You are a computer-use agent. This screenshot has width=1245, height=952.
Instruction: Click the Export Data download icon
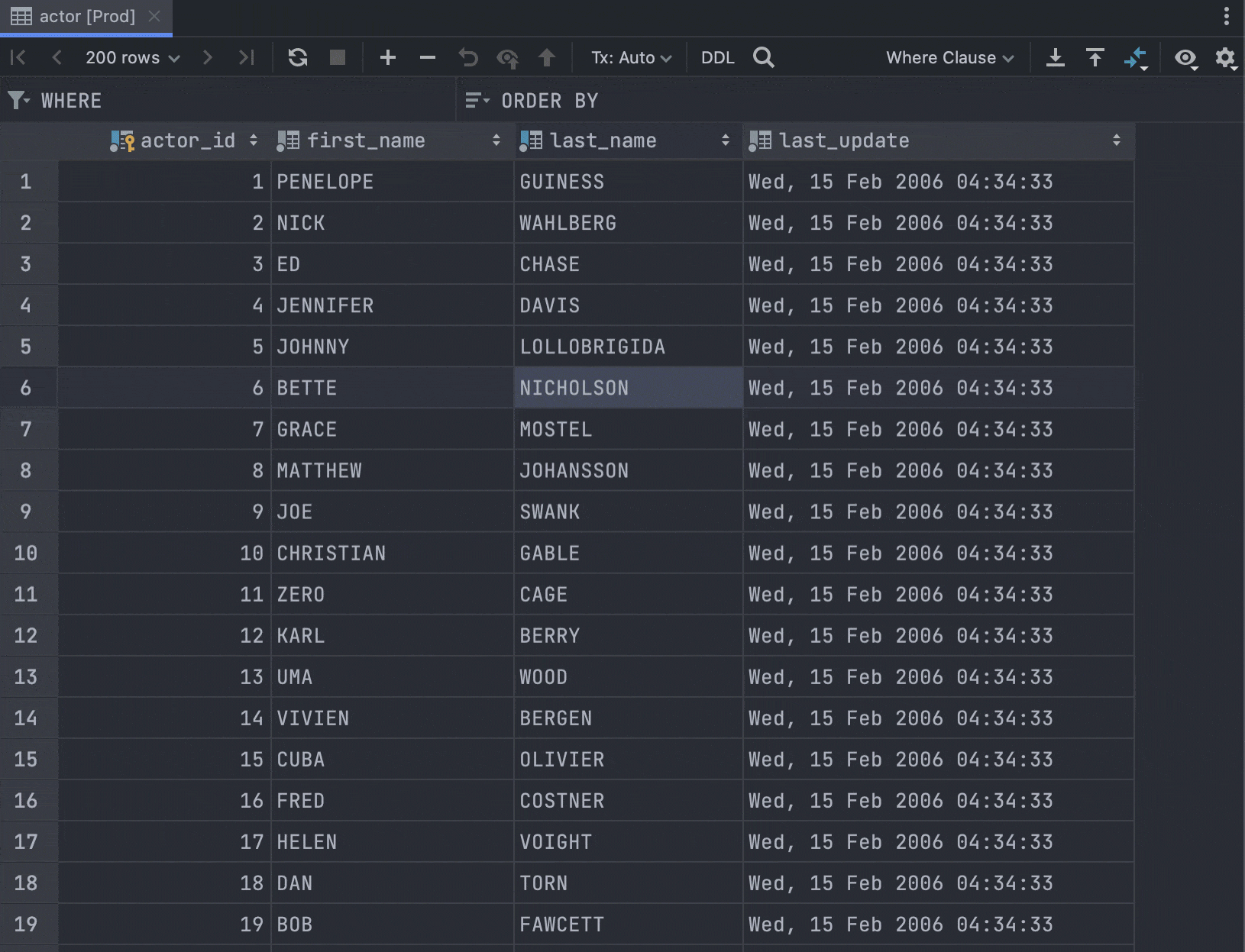pyautogui.click(x=1056, y=58)
